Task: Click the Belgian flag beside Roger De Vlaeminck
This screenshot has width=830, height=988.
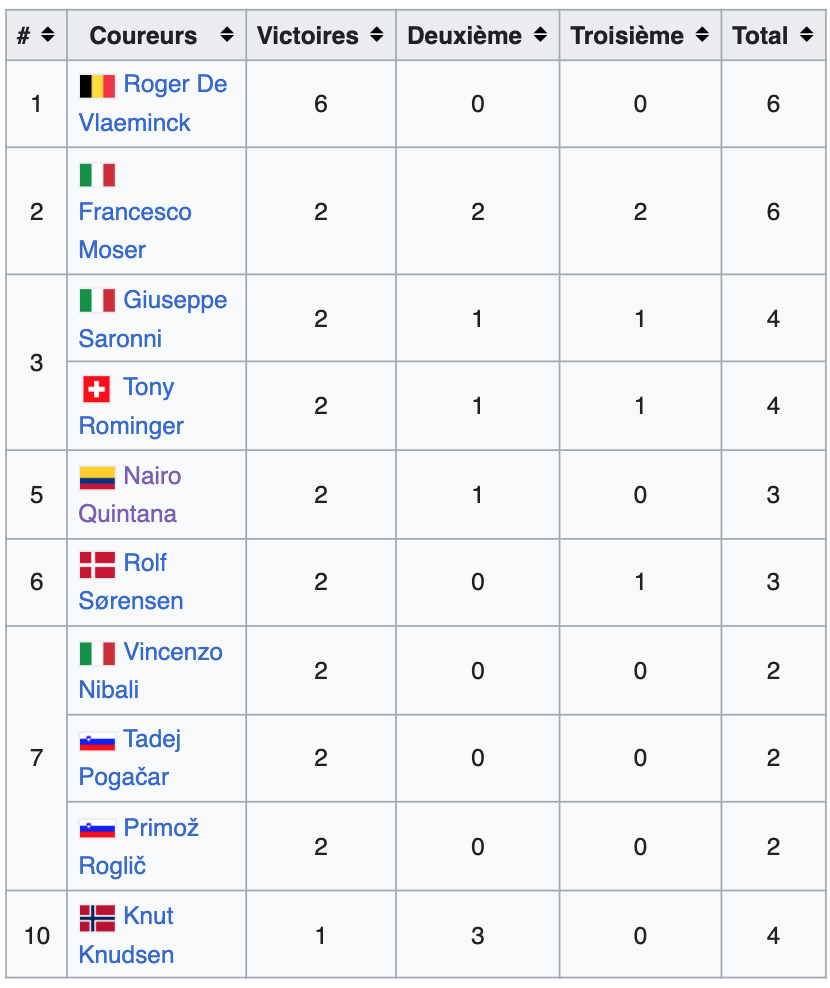Action: point(97,86)
